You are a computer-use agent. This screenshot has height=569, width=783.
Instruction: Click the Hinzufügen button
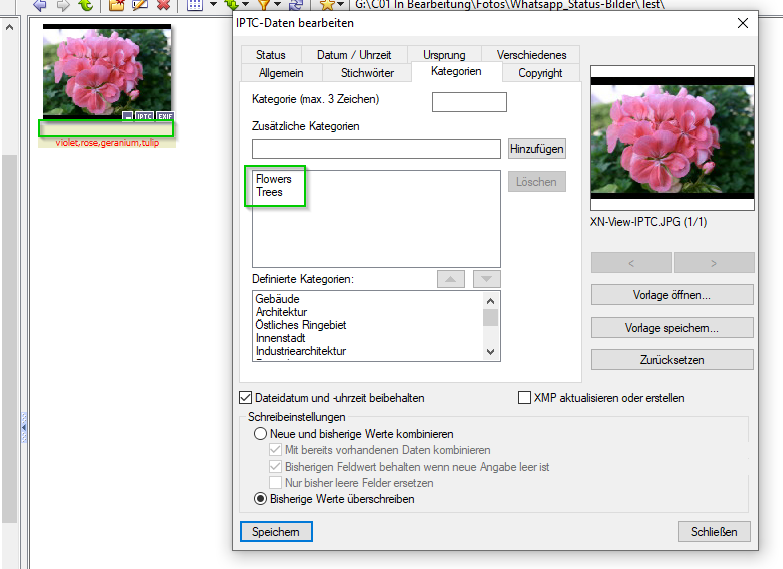[x=537, y=149]
